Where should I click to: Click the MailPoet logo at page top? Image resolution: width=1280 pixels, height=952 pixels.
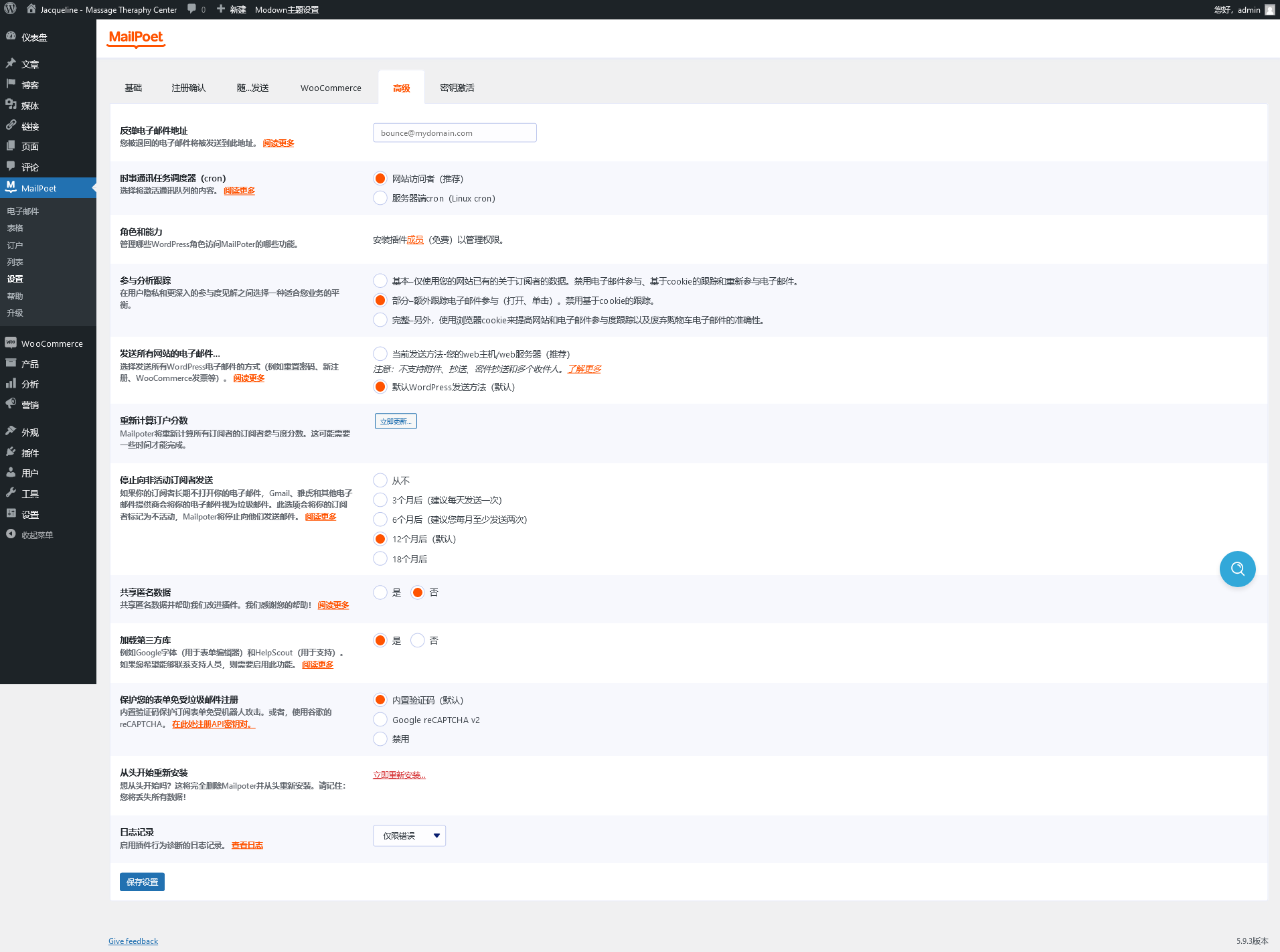pos(136,38)
